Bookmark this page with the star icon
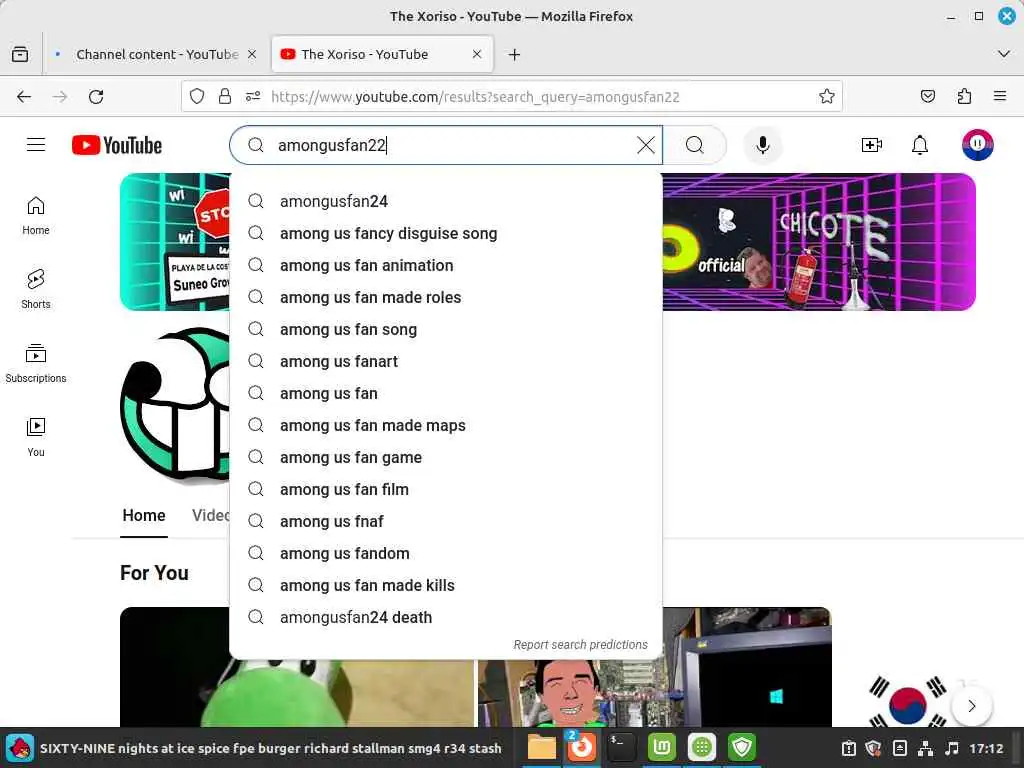This screenshot has height=768, width=1024. (x=826, y=97)
